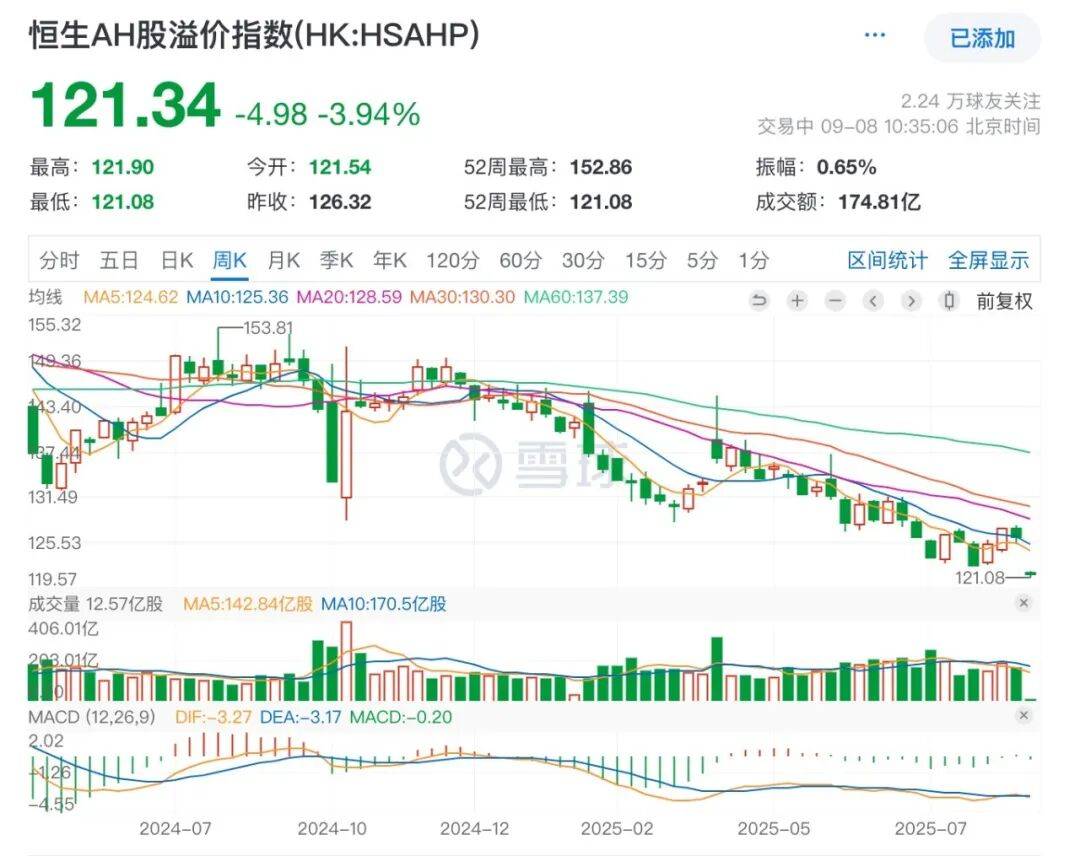This screenshot has width=1080, height=856.
Task: Switch to the 日K daily chart tab
Action: (176, 260)
